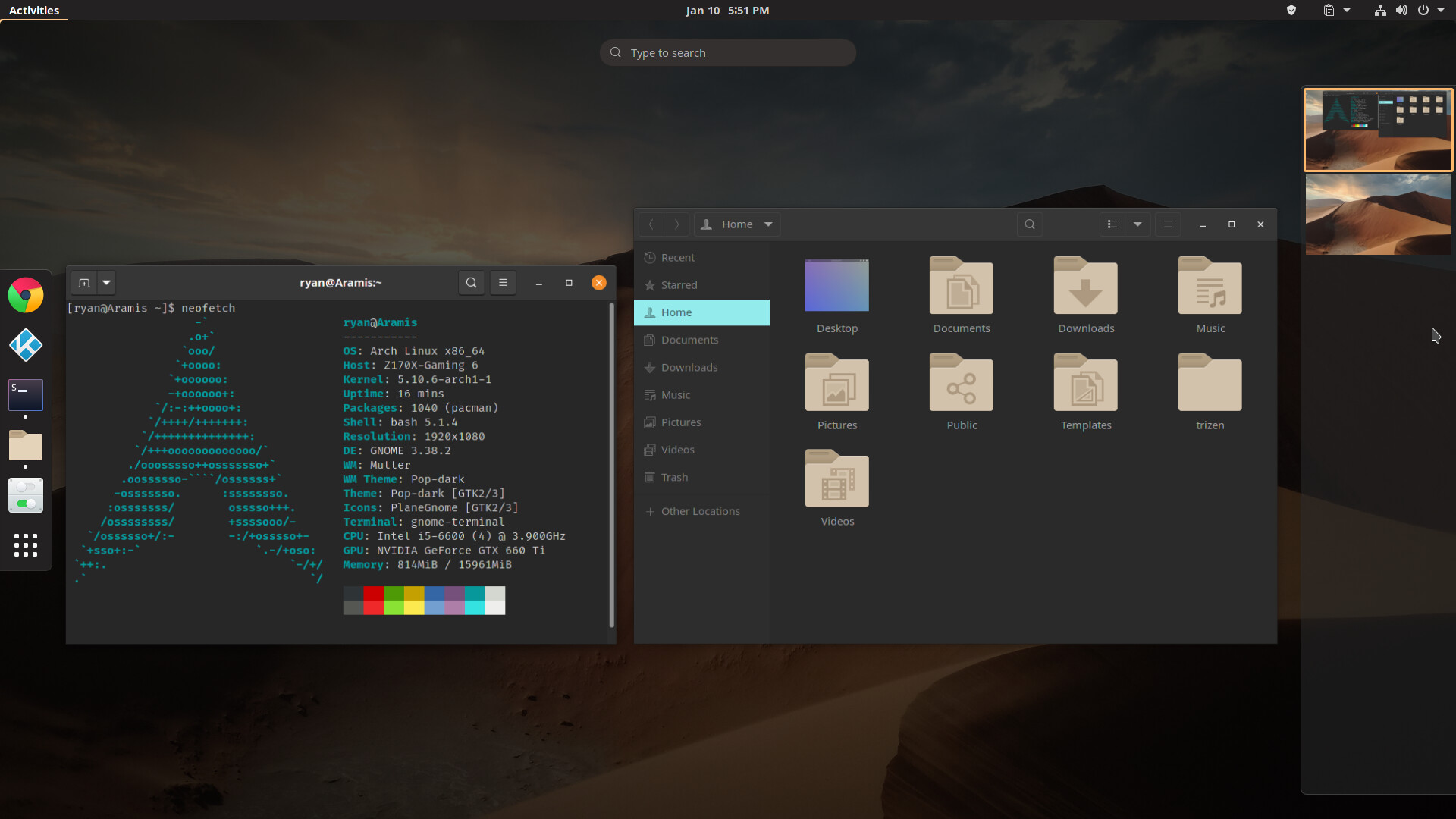Open GNOME Tweaks from the dock
1456x819 pixels.
coord(25,495)
